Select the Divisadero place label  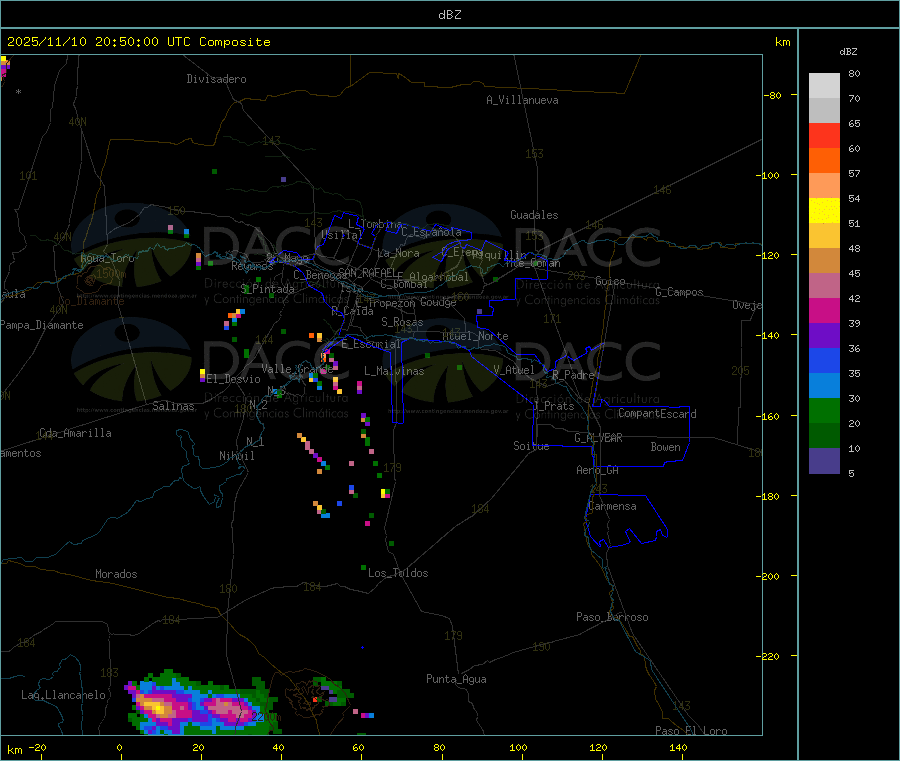point(216,79)
